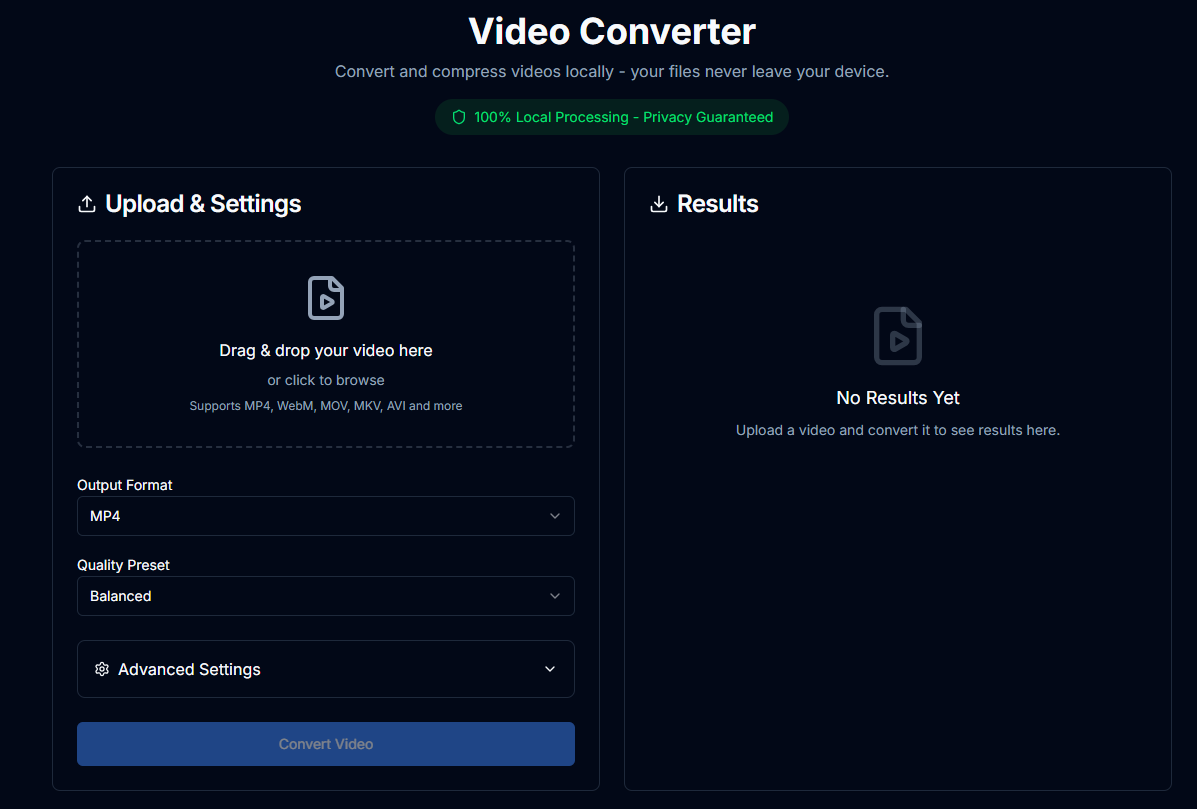1197x809 pixels.
Task: Open the Quality Preset dropdown
Action: point(326,596)
